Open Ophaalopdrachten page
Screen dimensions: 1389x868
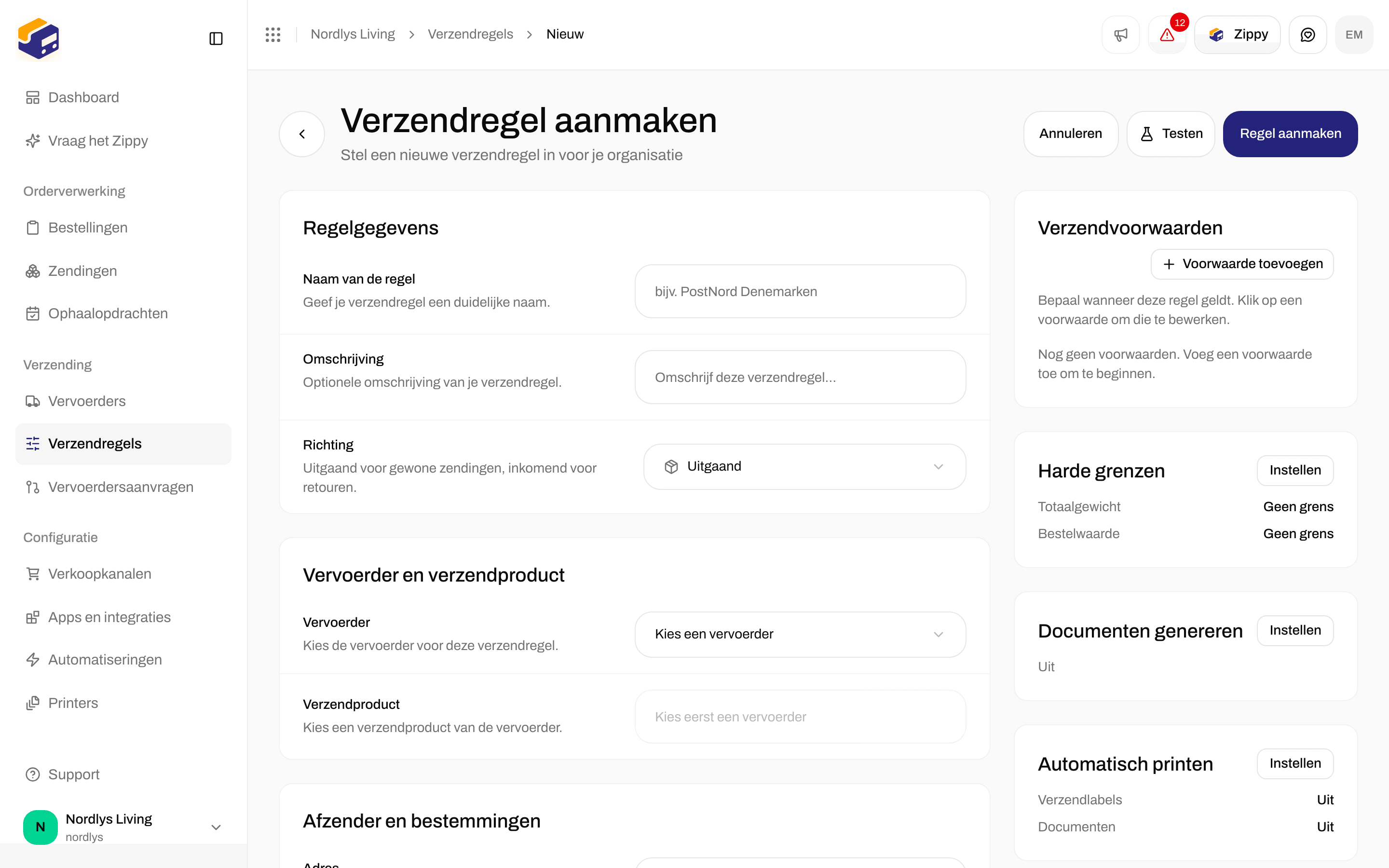[123, 313]
